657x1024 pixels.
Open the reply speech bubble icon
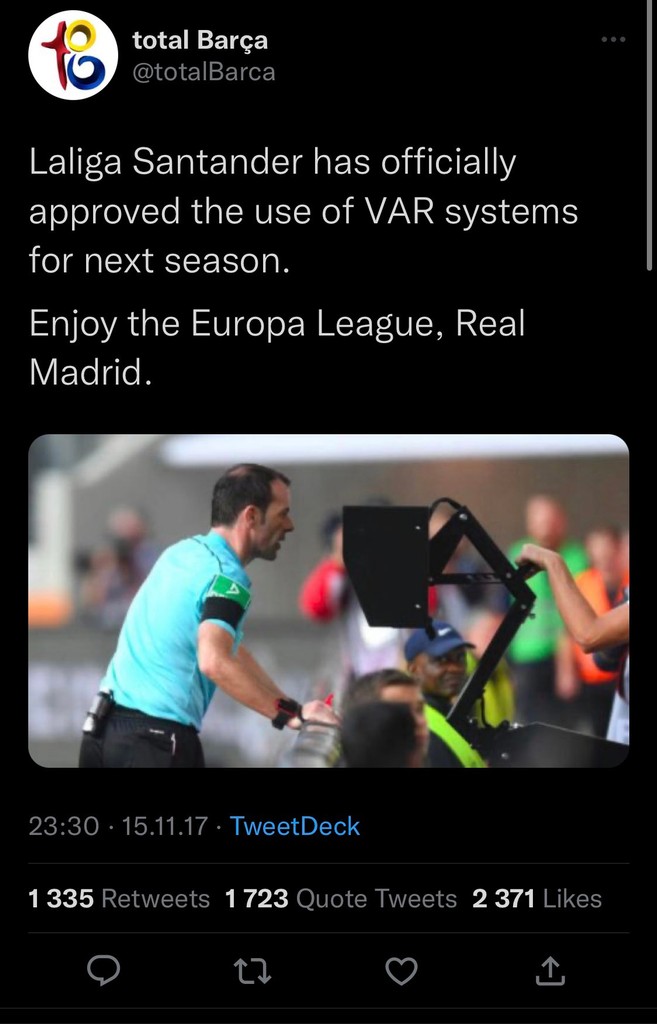click(x=104, y=970)
